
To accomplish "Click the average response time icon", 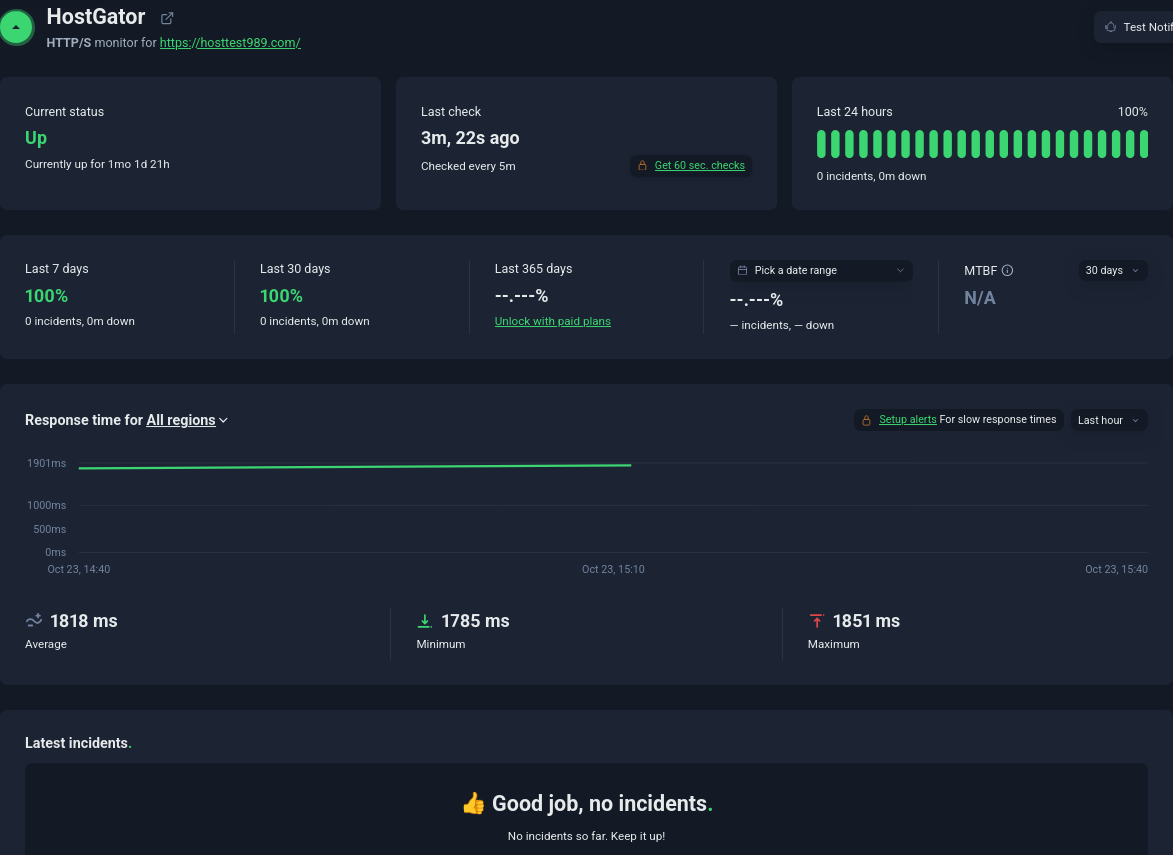I will tap(34, 620).
